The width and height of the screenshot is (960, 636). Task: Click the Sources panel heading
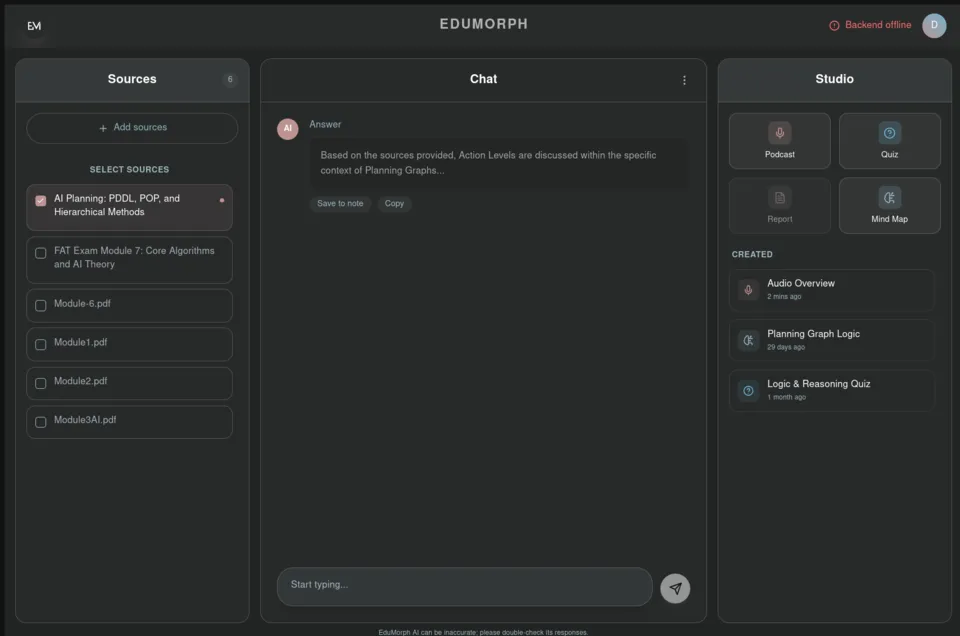click(x=132, y=79)
